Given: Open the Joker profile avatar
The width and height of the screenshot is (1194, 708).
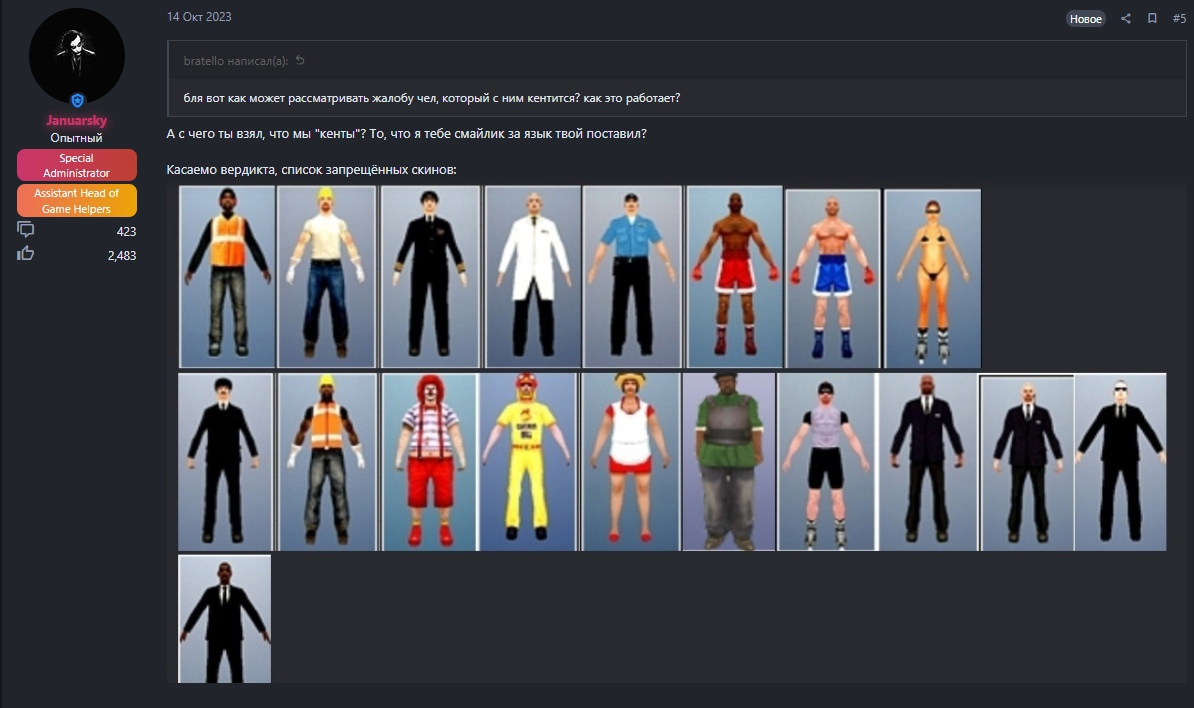Looking at the screenshot, I should [77, 56].
